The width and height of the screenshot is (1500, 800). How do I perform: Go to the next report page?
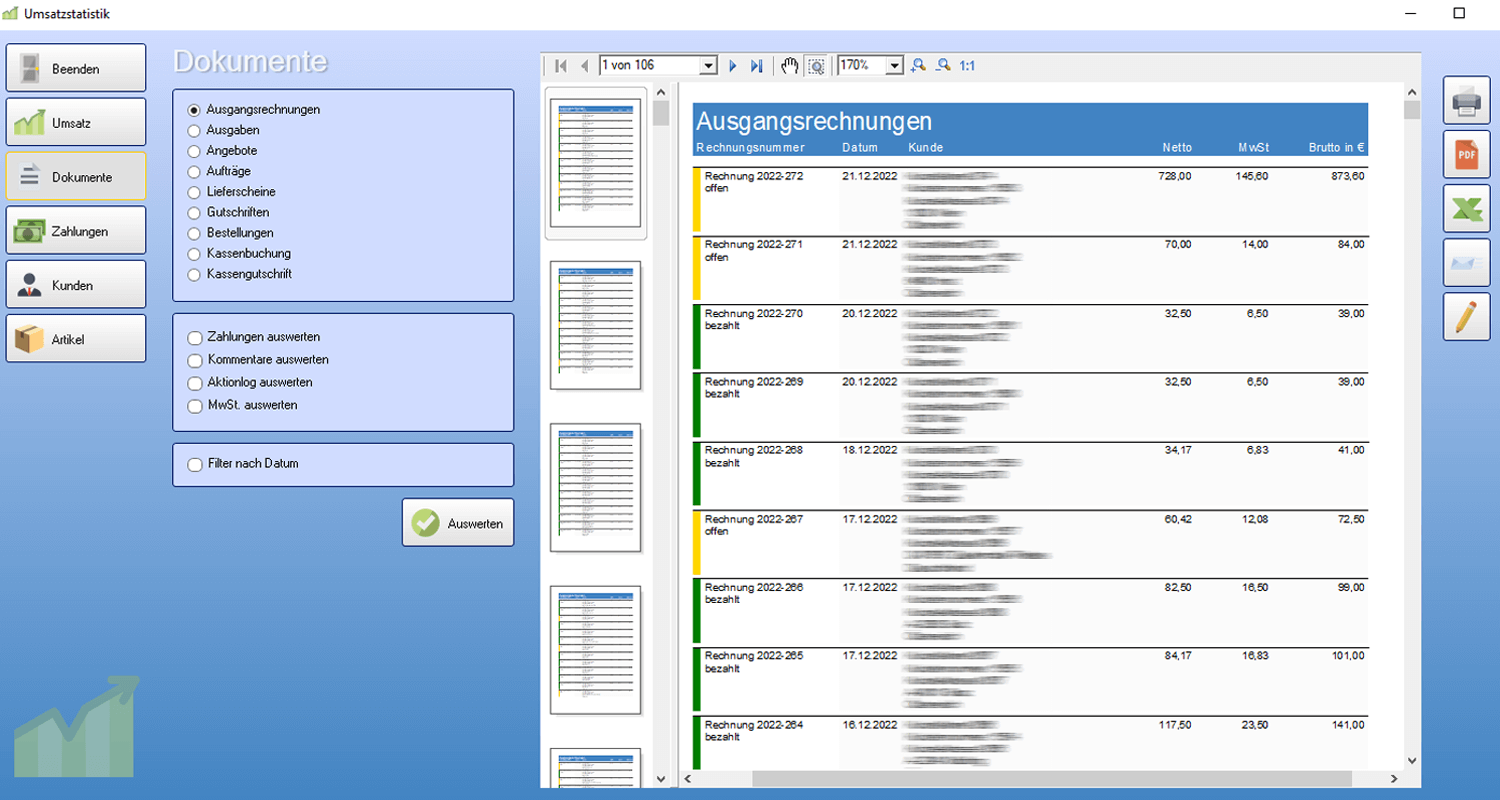(x=732, y=65)
